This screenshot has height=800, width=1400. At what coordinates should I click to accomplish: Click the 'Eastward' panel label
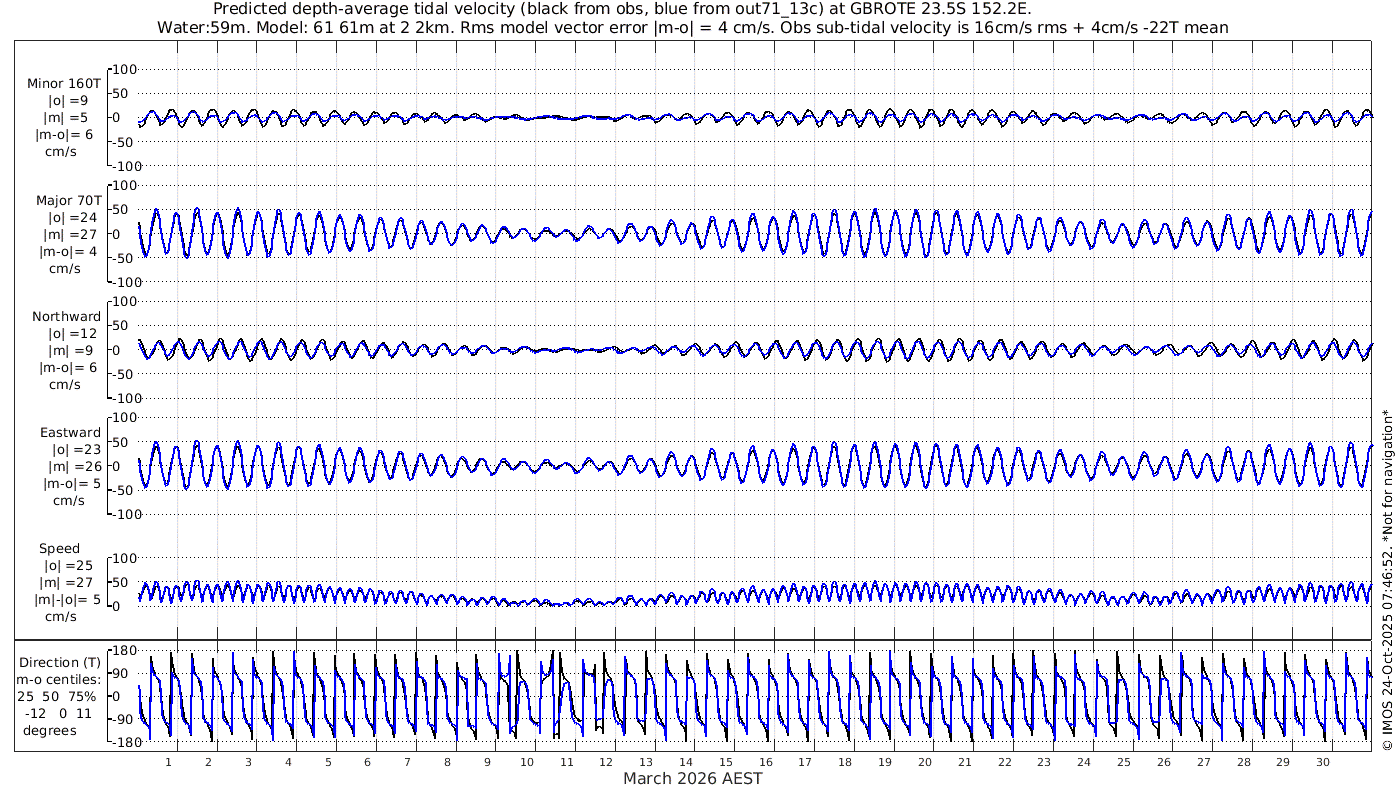[70, 432]
